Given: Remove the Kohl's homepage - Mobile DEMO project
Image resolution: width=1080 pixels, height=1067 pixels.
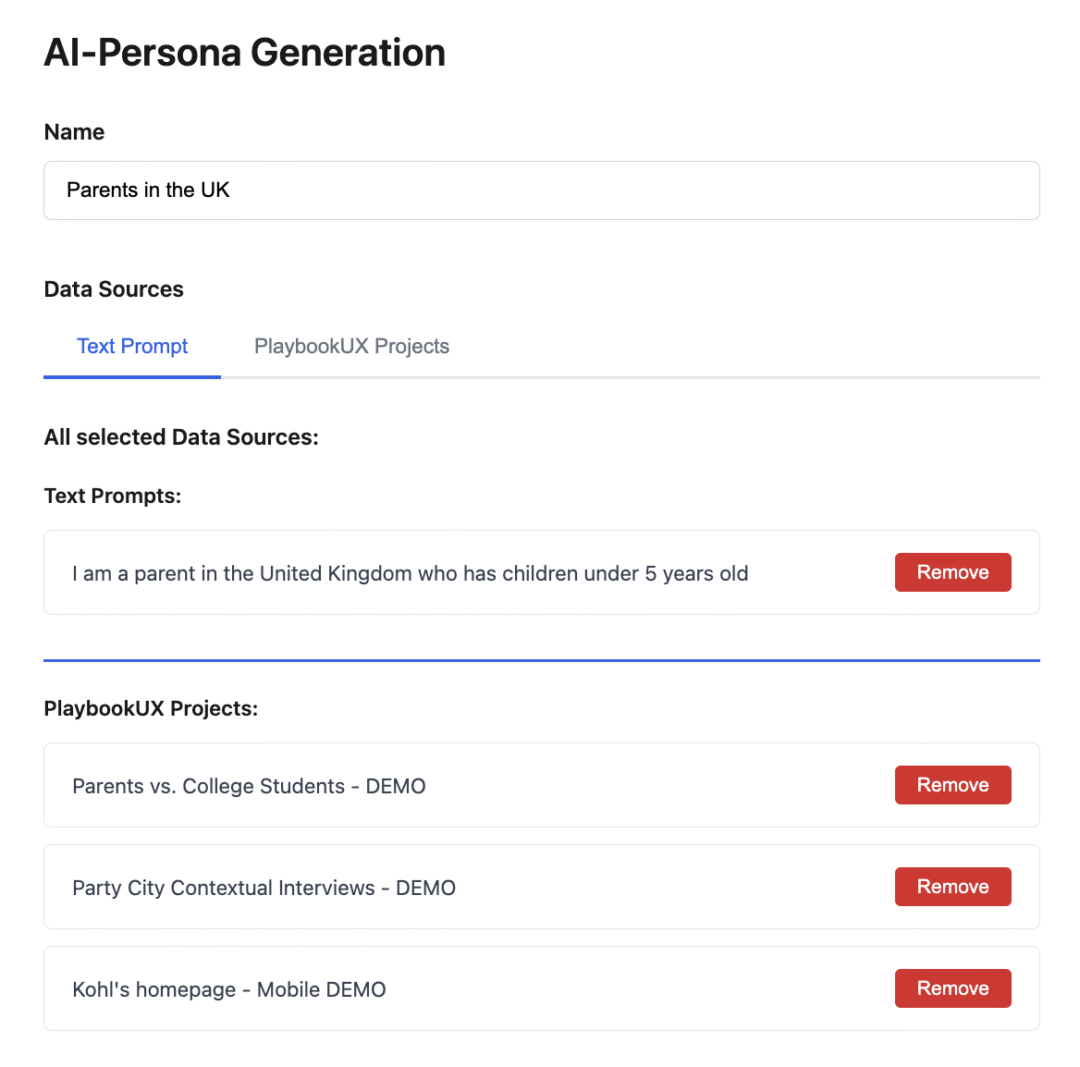Looking at the screenshot, I should [952, 988].
